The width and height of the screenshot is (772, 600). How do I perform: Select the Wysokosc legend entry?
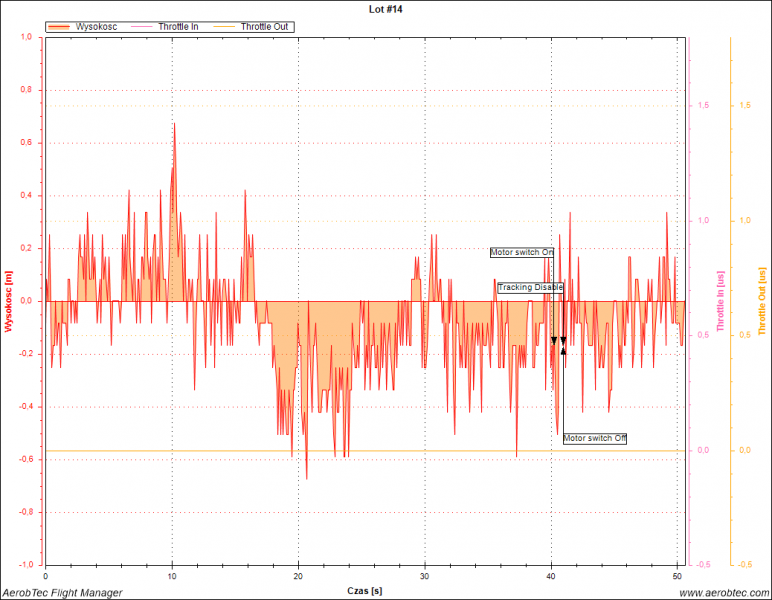tap(96, 26)
